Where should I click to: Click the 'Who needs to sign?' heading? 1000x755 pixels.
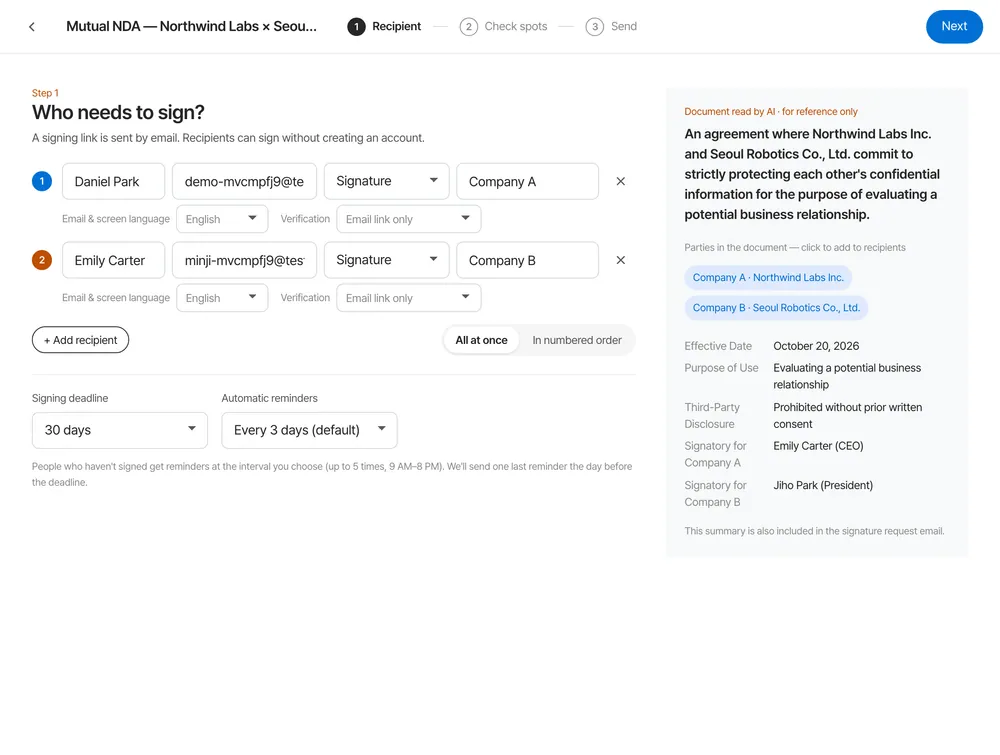pyautogui.click(x=118, y=112)
